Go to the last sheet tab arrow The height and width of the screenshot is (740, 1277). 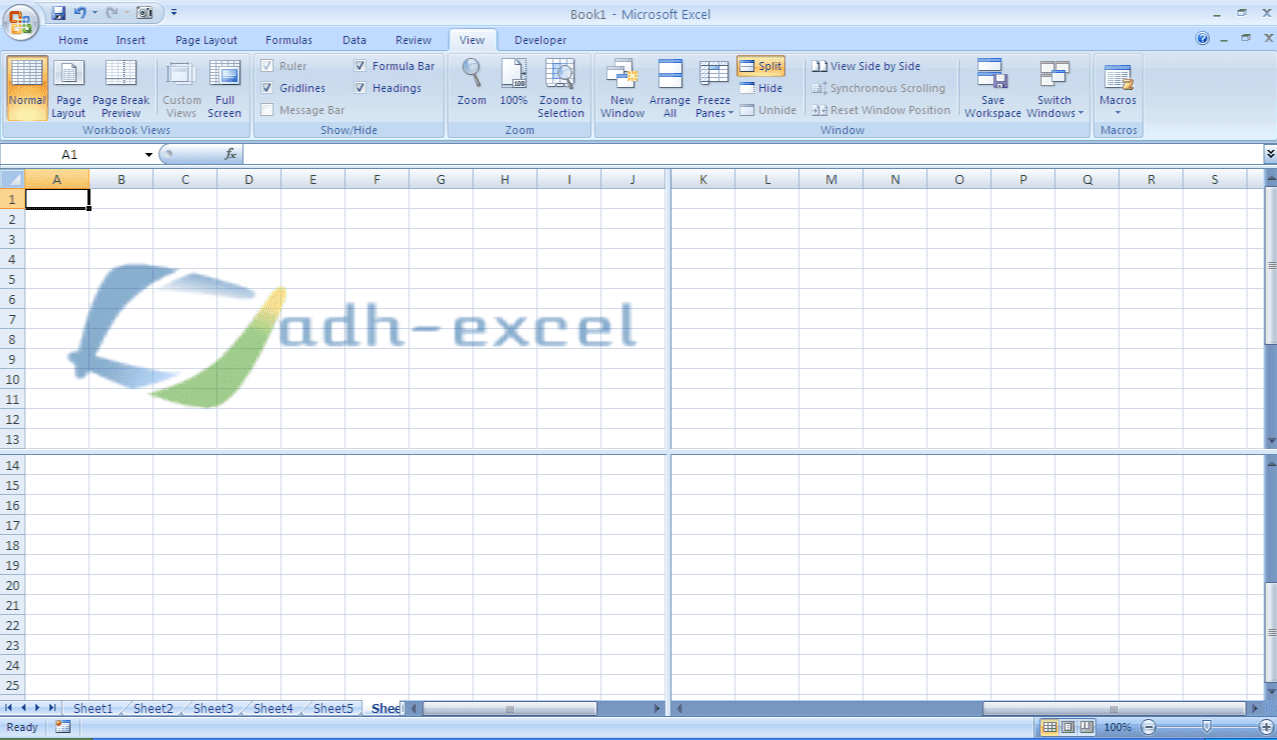pyautogui.click(x=52, y=708)
